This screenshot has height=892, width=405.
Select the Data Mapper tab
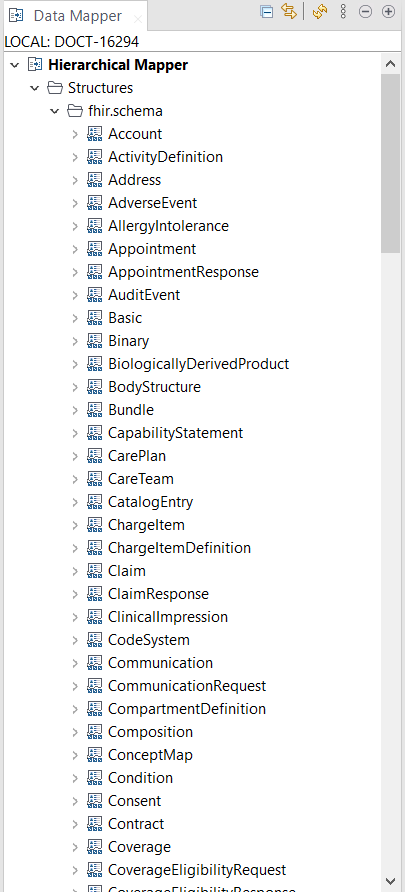pos(77,16)
